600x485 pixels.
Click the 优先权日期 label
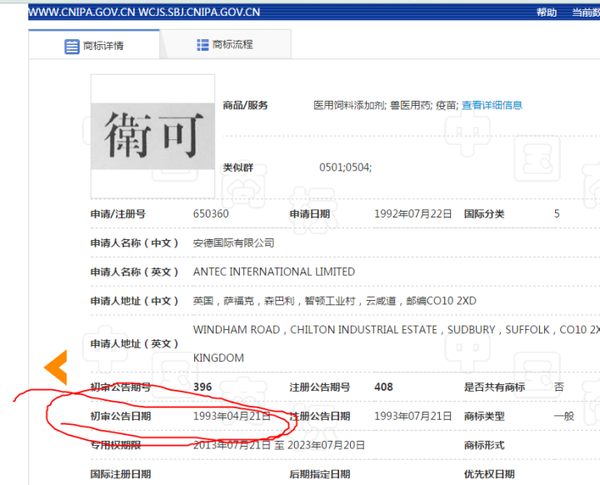coord(489,474)
